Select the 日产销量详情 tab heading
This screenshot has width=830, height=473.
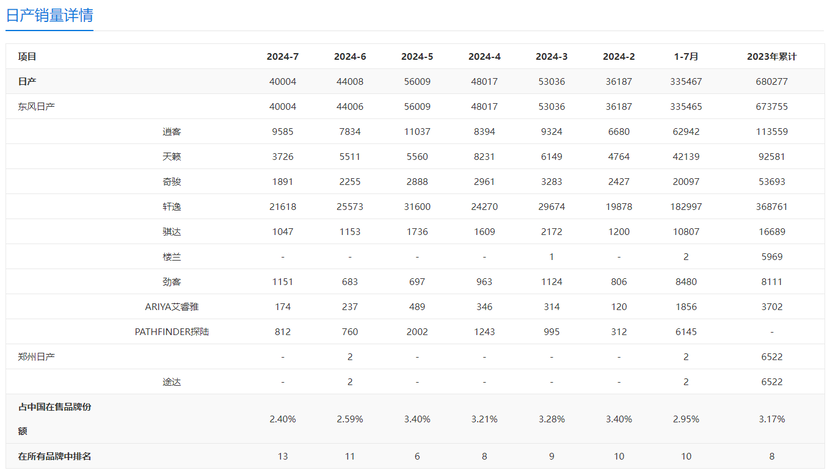click(x=49, y=15)
